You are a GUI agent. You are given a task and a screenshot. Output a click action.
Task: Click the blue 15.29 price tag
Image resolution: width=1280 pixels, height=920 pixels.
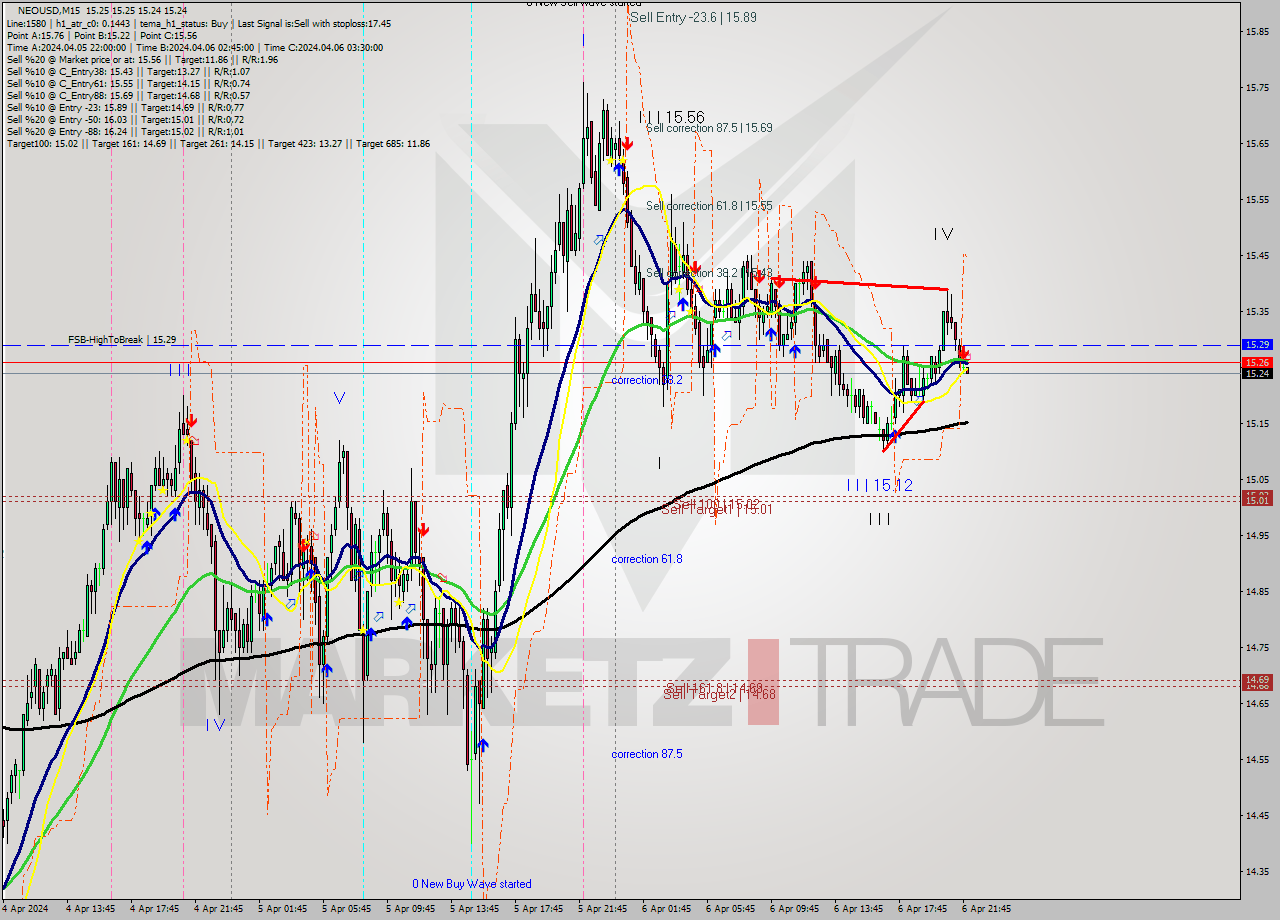coord(1256,343)
